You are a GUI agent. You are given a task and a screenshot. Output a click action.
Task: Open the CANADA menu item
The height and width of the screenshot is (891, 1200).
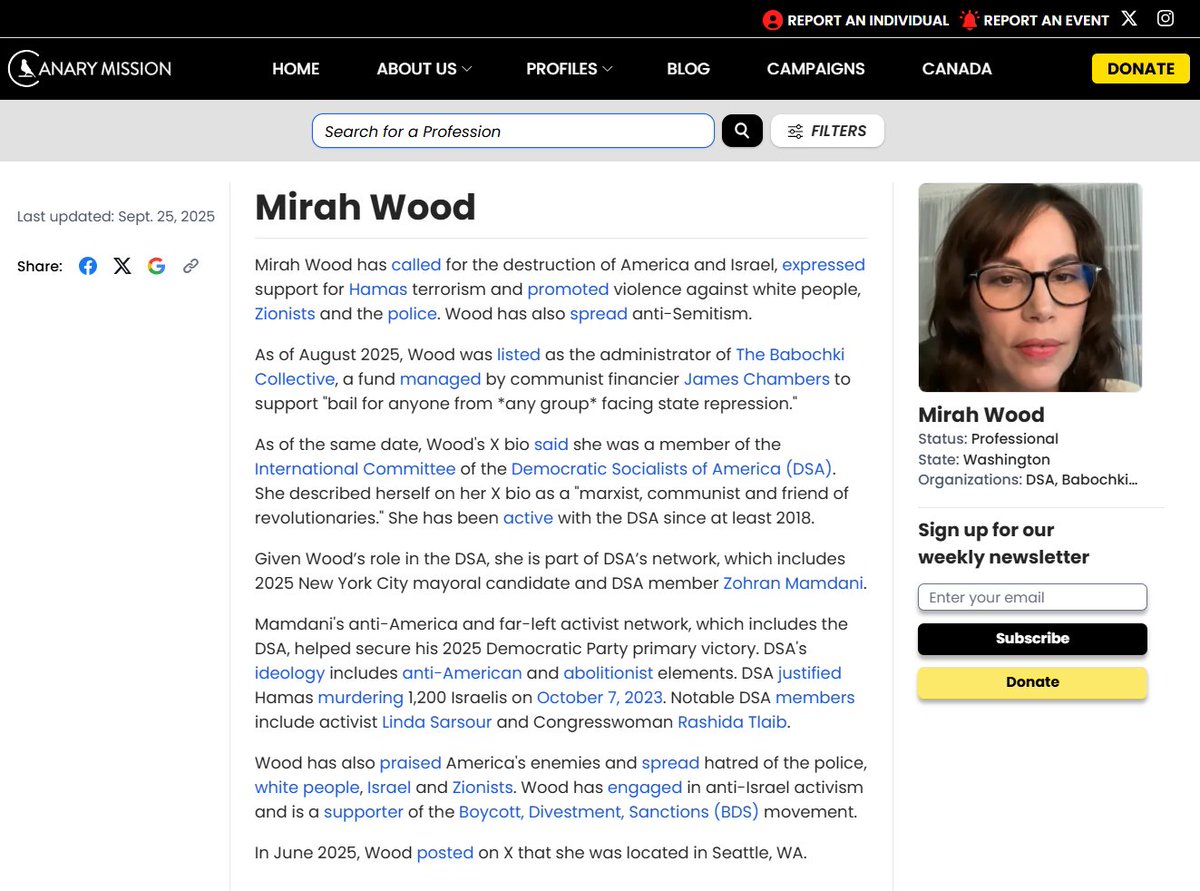coord(957,69)
